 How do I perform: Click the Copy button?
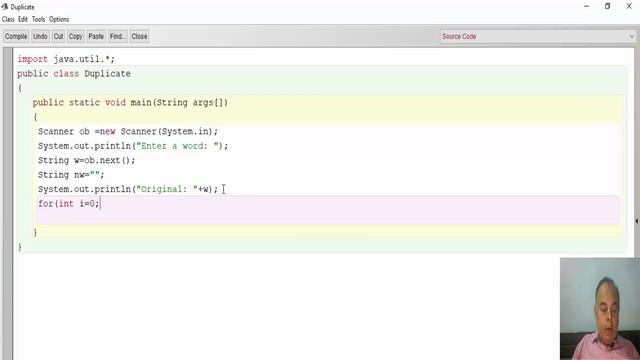click(x=75, y=36)
